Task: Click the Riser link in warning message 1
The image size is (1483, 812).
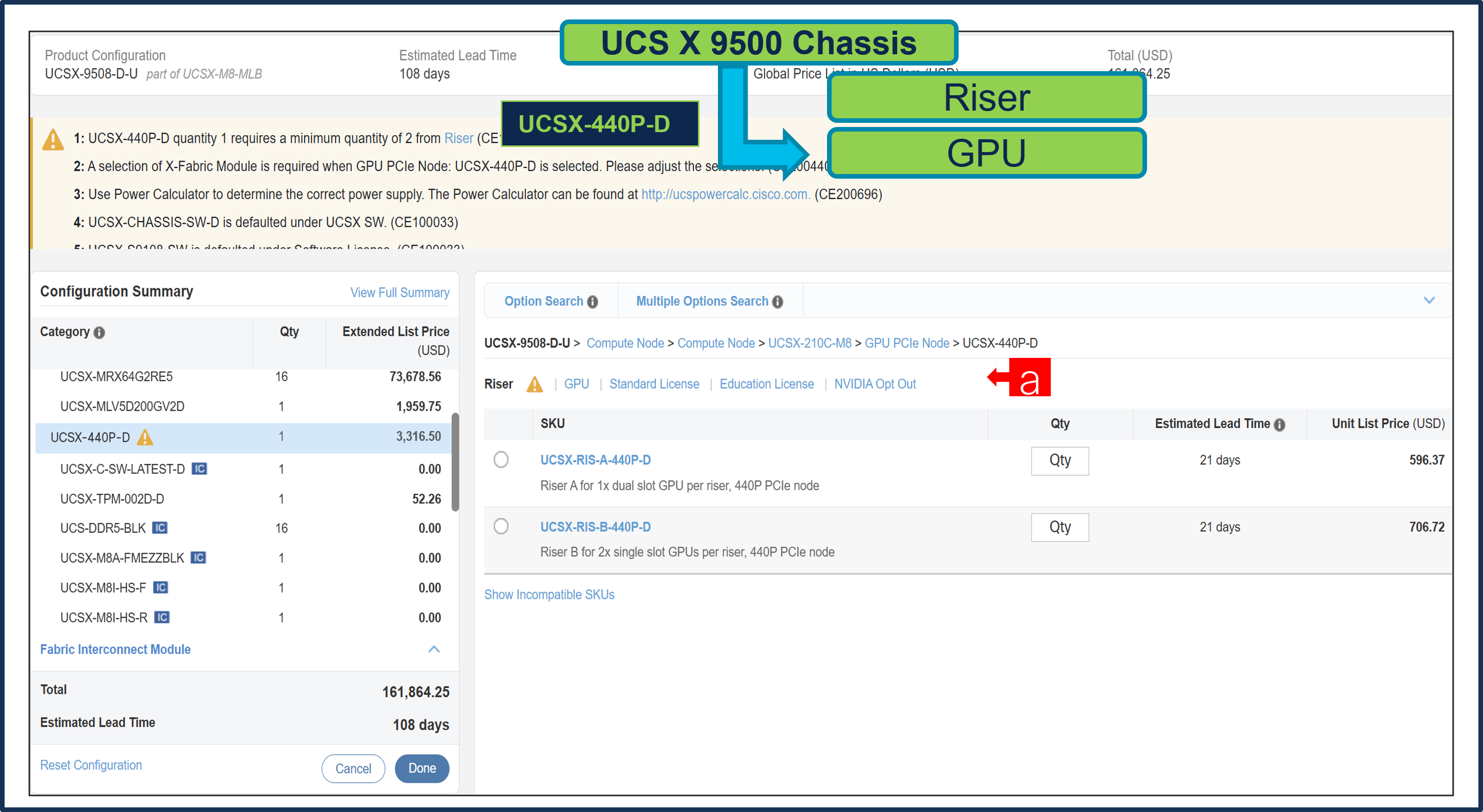Action: click(x=458, y=138)
